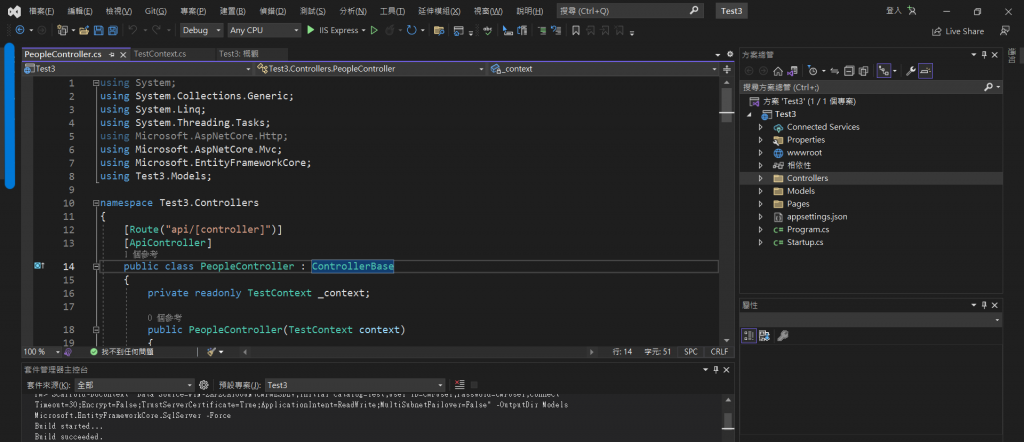Click the package manager settings gear icon

203,385
